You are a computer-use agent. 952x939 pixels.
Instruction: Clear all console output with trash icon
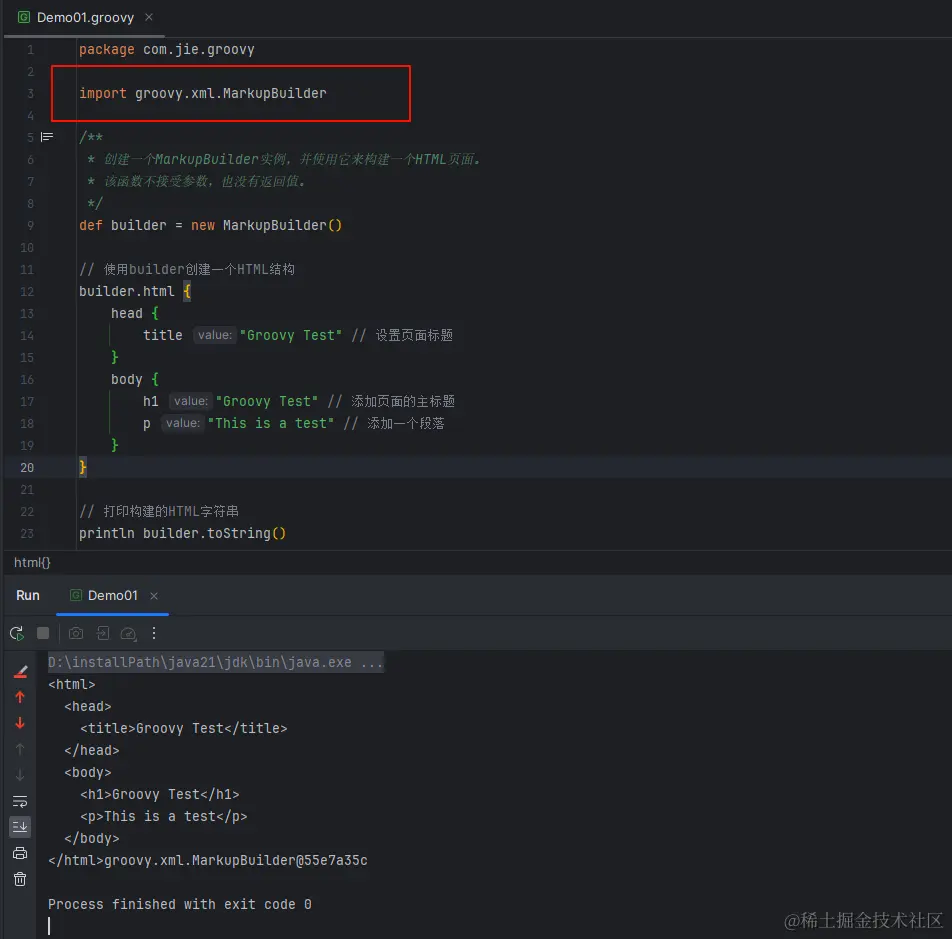pyautogui.click(x=20, y=879)
